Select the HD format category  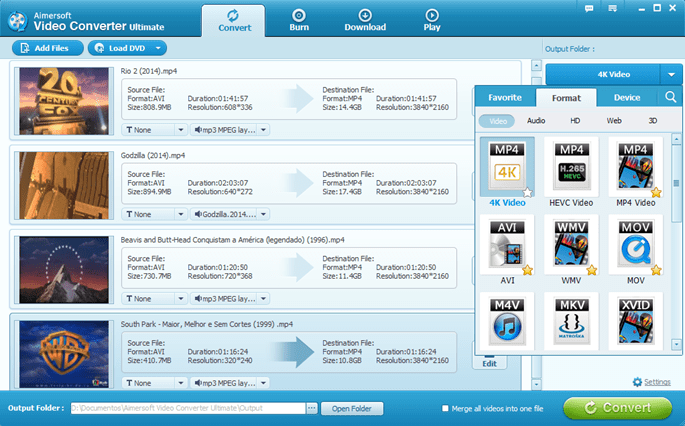tap(575, 121)
